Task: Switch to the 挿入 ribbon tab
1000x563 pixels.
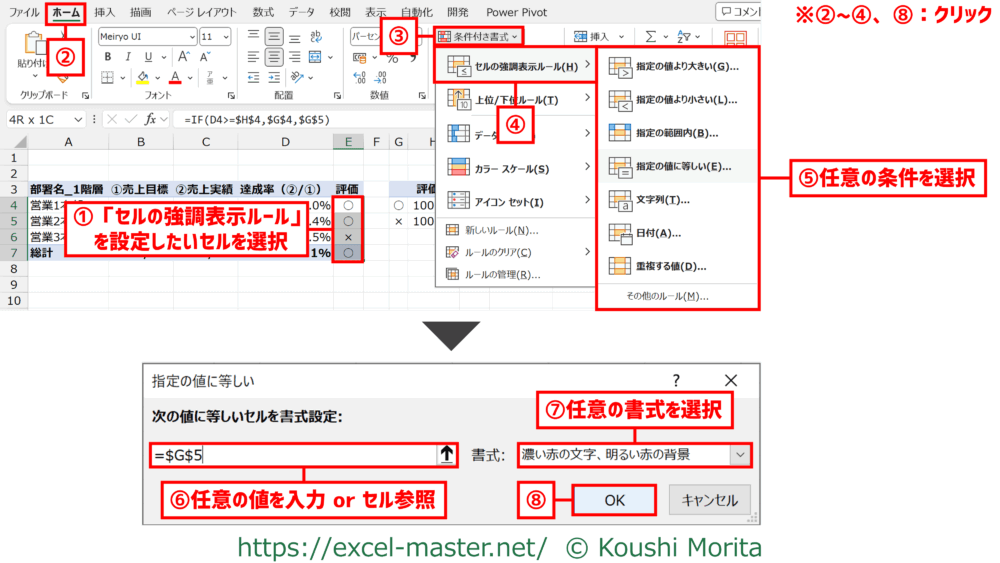Action: point(105,12)
